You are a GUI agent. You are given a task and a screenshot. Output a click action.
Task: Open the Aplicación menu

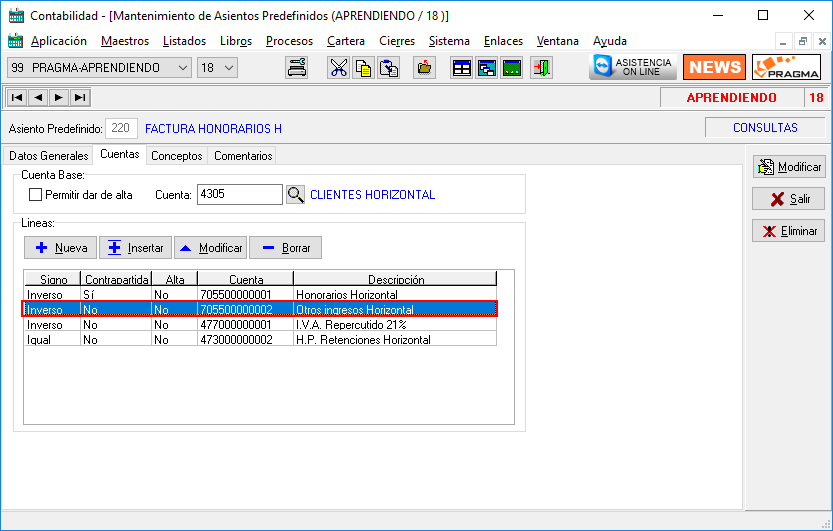tap(58, 41)
